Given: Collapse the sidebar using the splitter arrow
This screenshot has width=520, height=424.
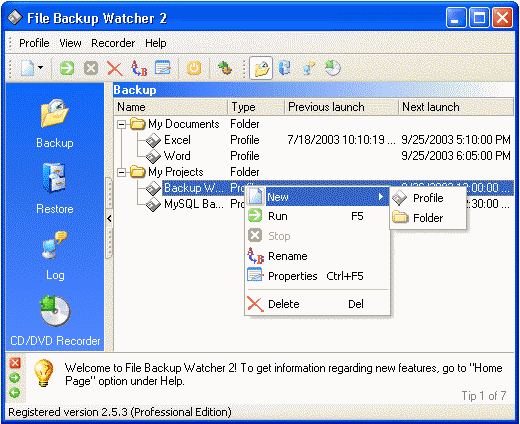Looking at the screenshot, I should [109, 219].
